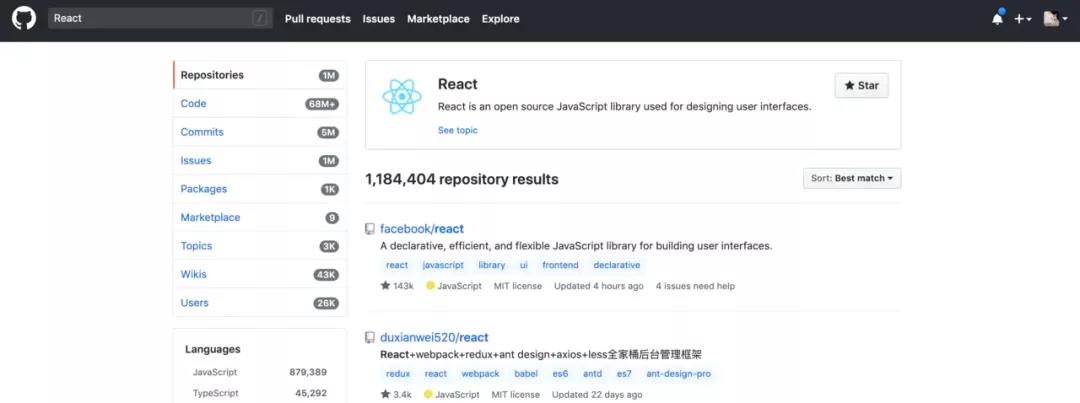
Task: Open the user avatar menu
Action: point(1055,19)
